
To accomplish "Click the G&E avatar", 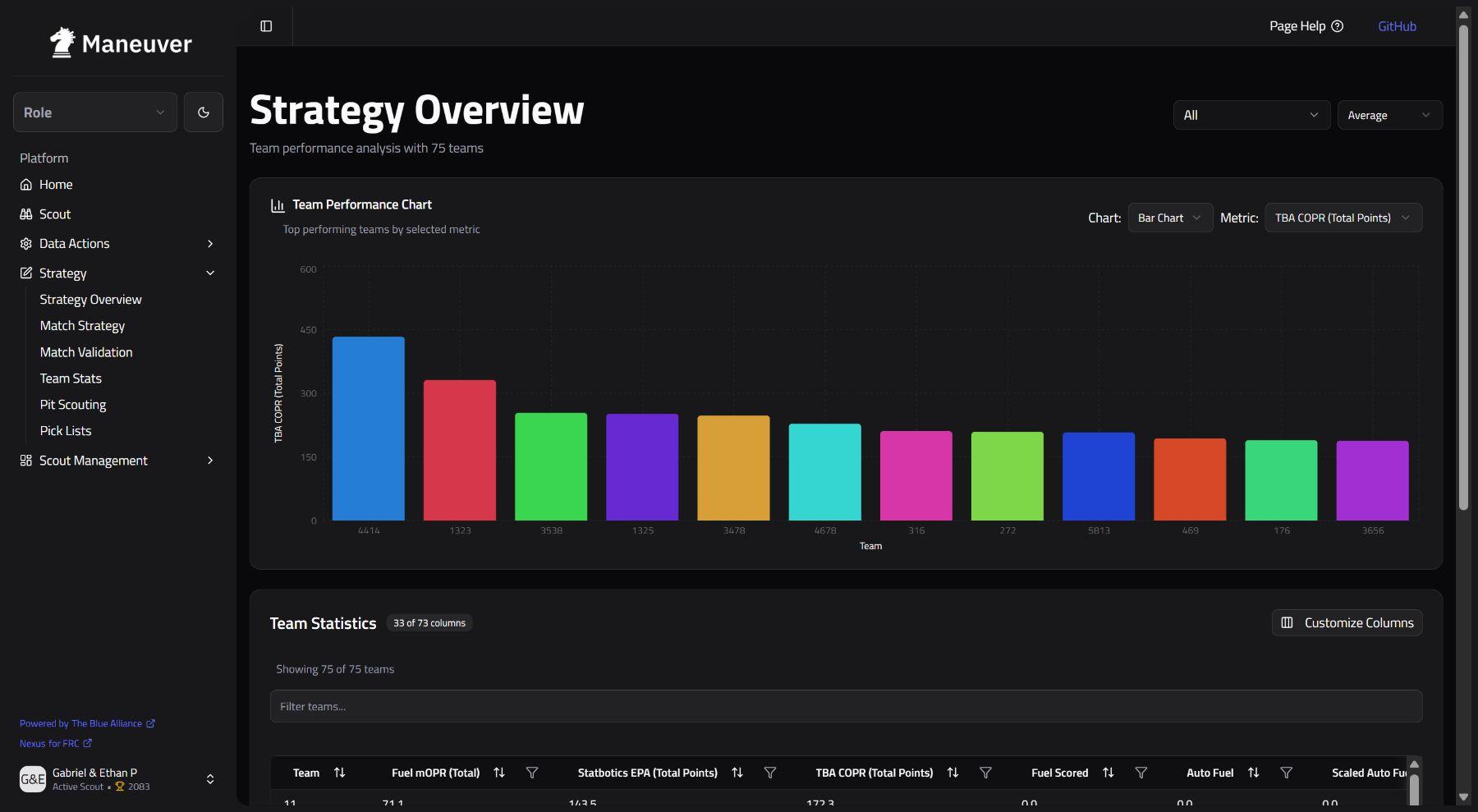I will pyautogui.click(x=33, y=779).
